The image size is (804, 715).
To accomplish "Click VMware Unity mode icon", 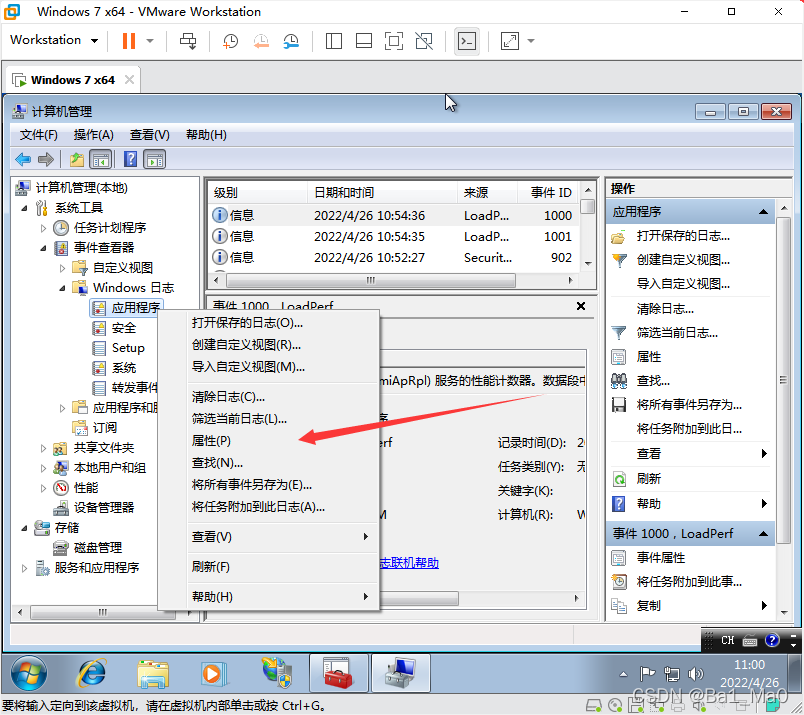I will [x=424, y=41].
